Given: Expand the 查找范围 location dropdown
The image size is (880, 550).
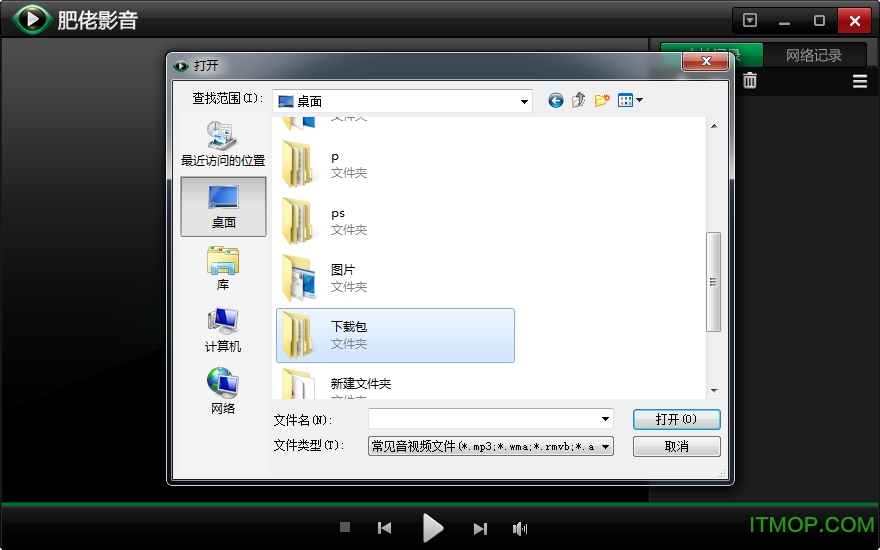Looking at the screenshot, I should 524,102.
